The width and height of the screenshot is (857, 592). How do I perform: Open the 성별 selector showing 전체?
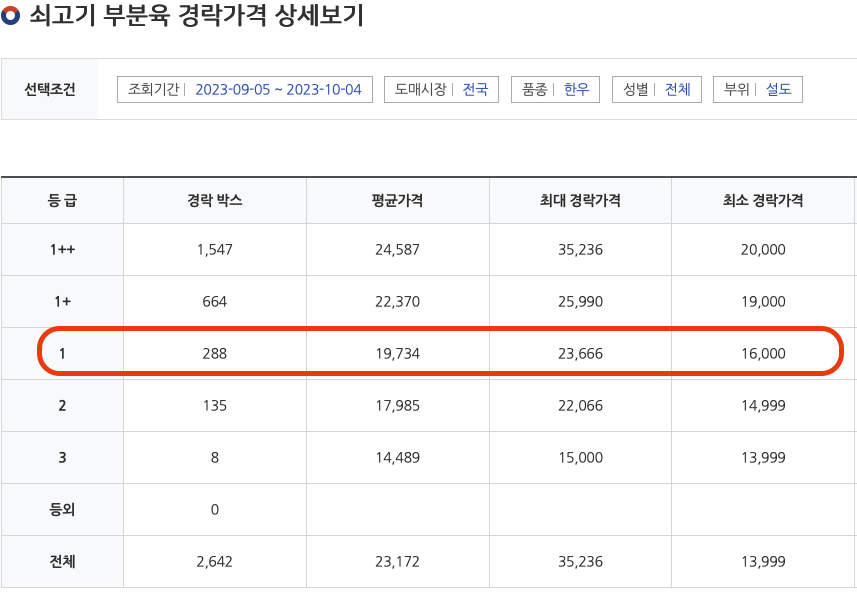coord(654,89)
